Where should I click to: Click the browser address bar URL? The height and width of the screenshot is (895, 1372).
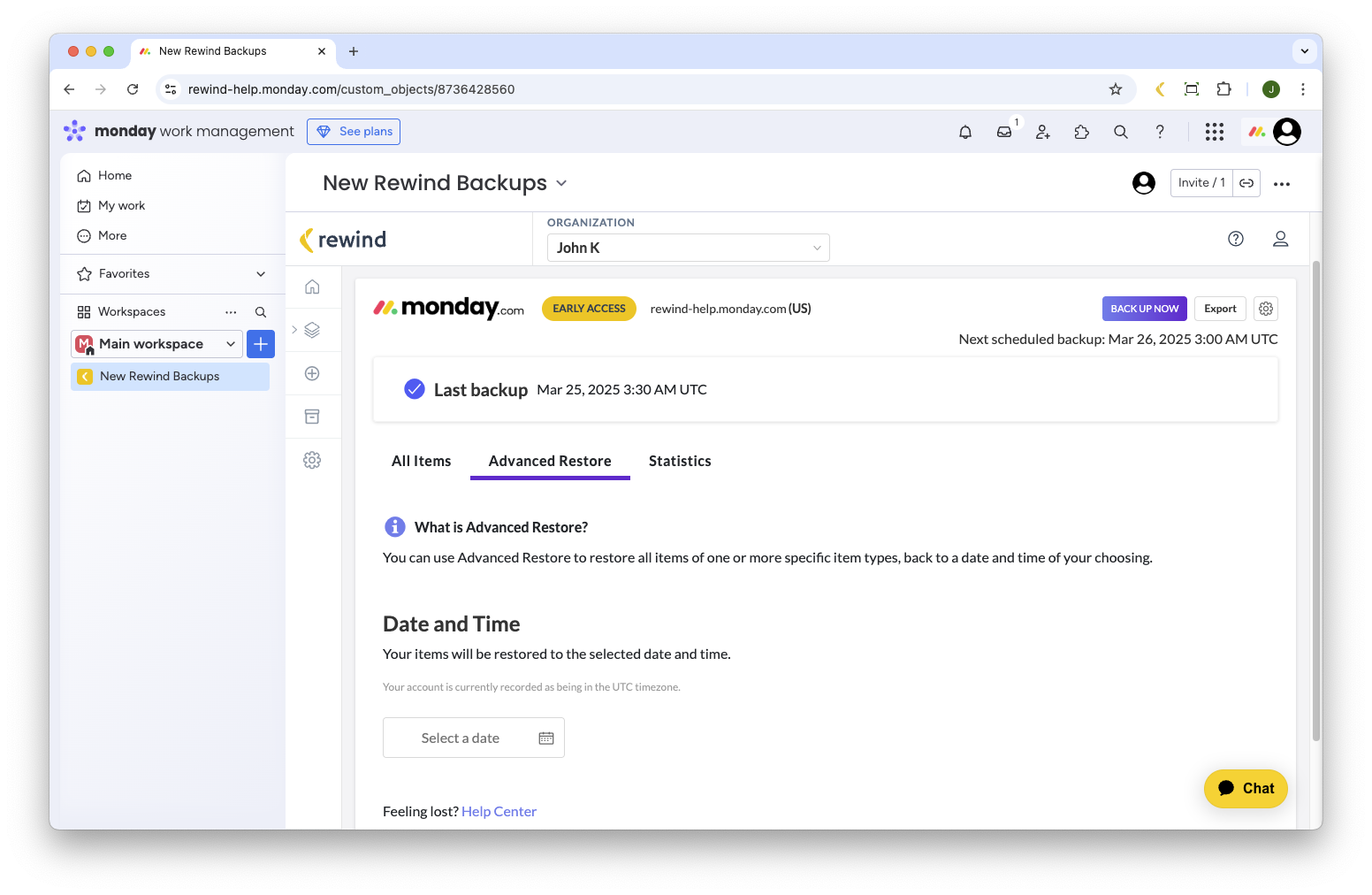(351, 89)
